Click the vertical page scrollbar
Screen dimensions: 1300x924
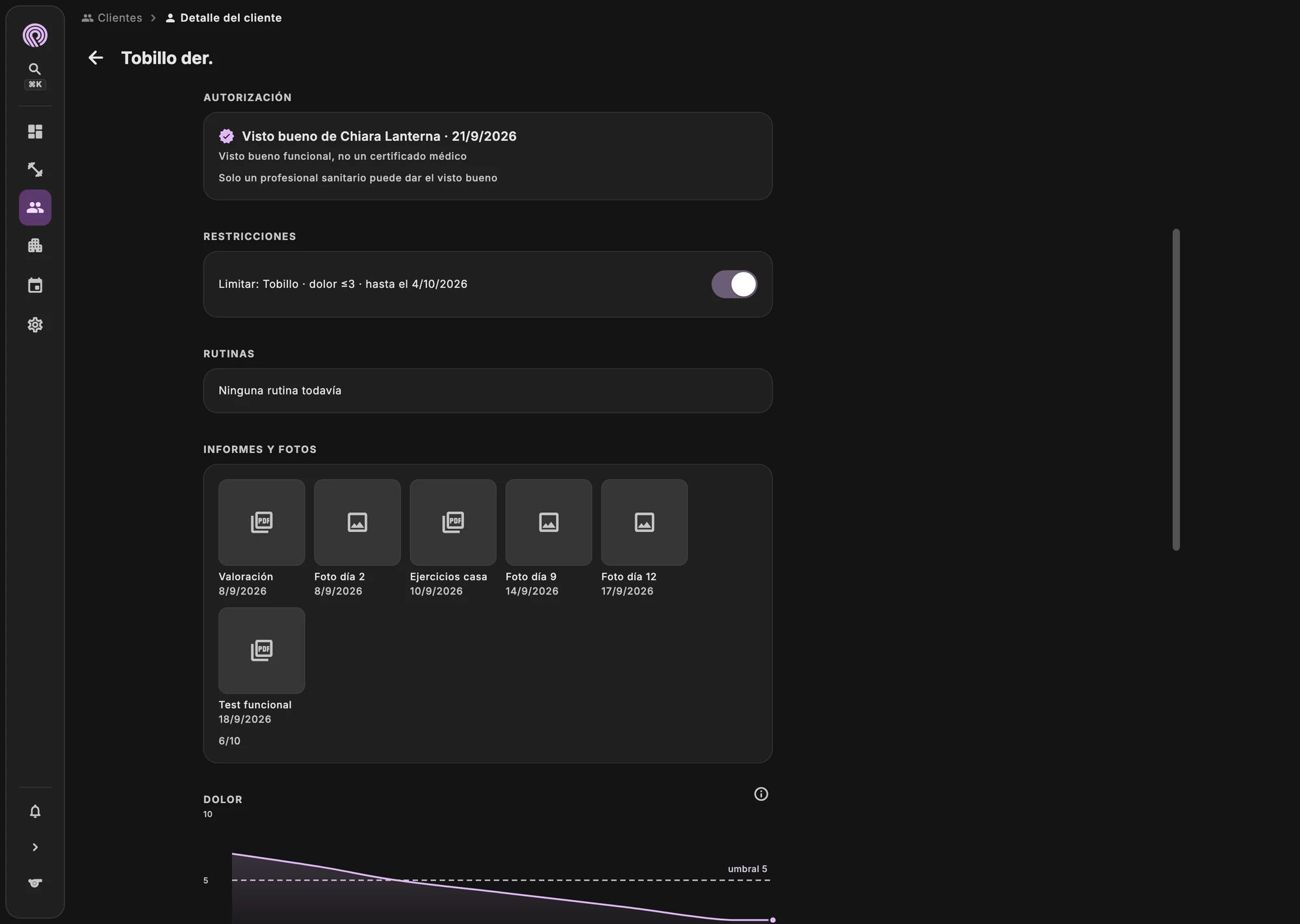[x=1176, y=390]
